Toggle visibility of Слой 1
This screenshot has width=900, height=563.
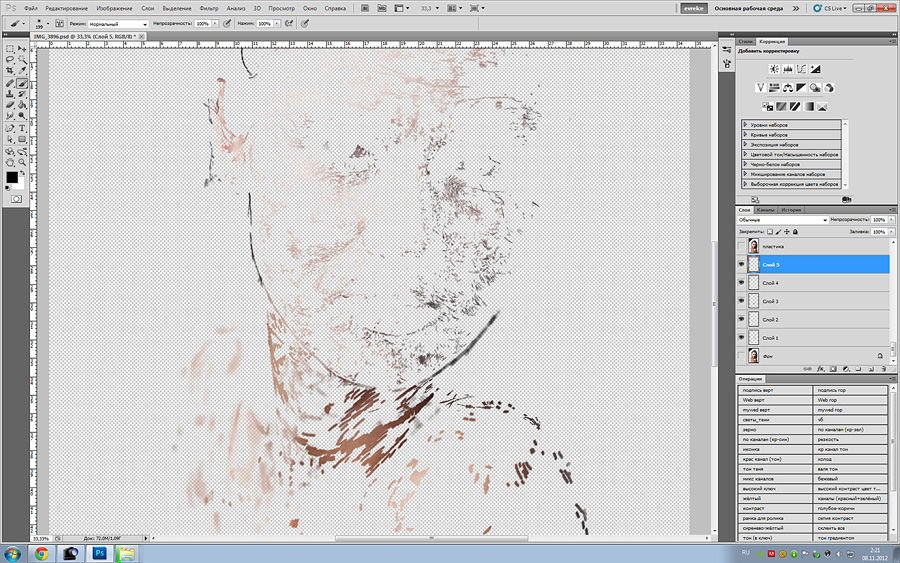pos(741,338)
